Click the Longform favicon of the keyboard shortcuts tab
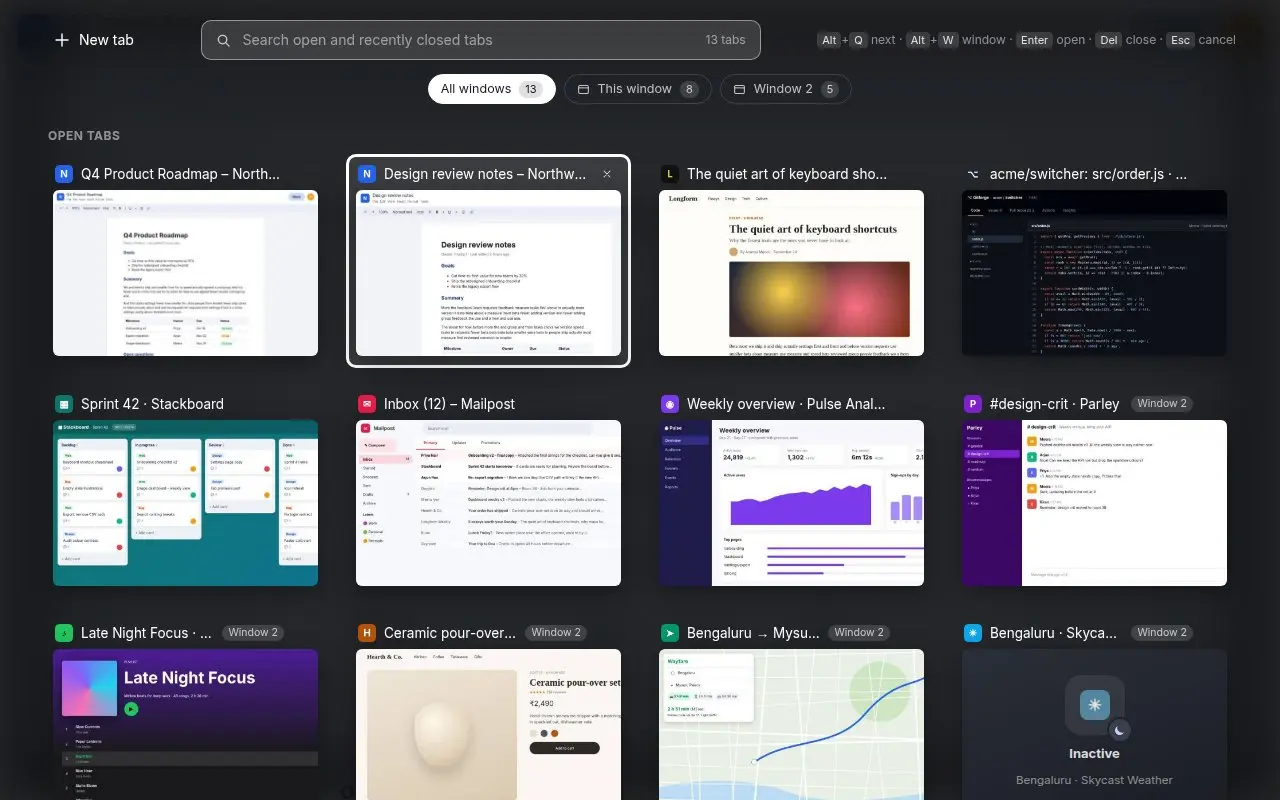 [670, 174]
